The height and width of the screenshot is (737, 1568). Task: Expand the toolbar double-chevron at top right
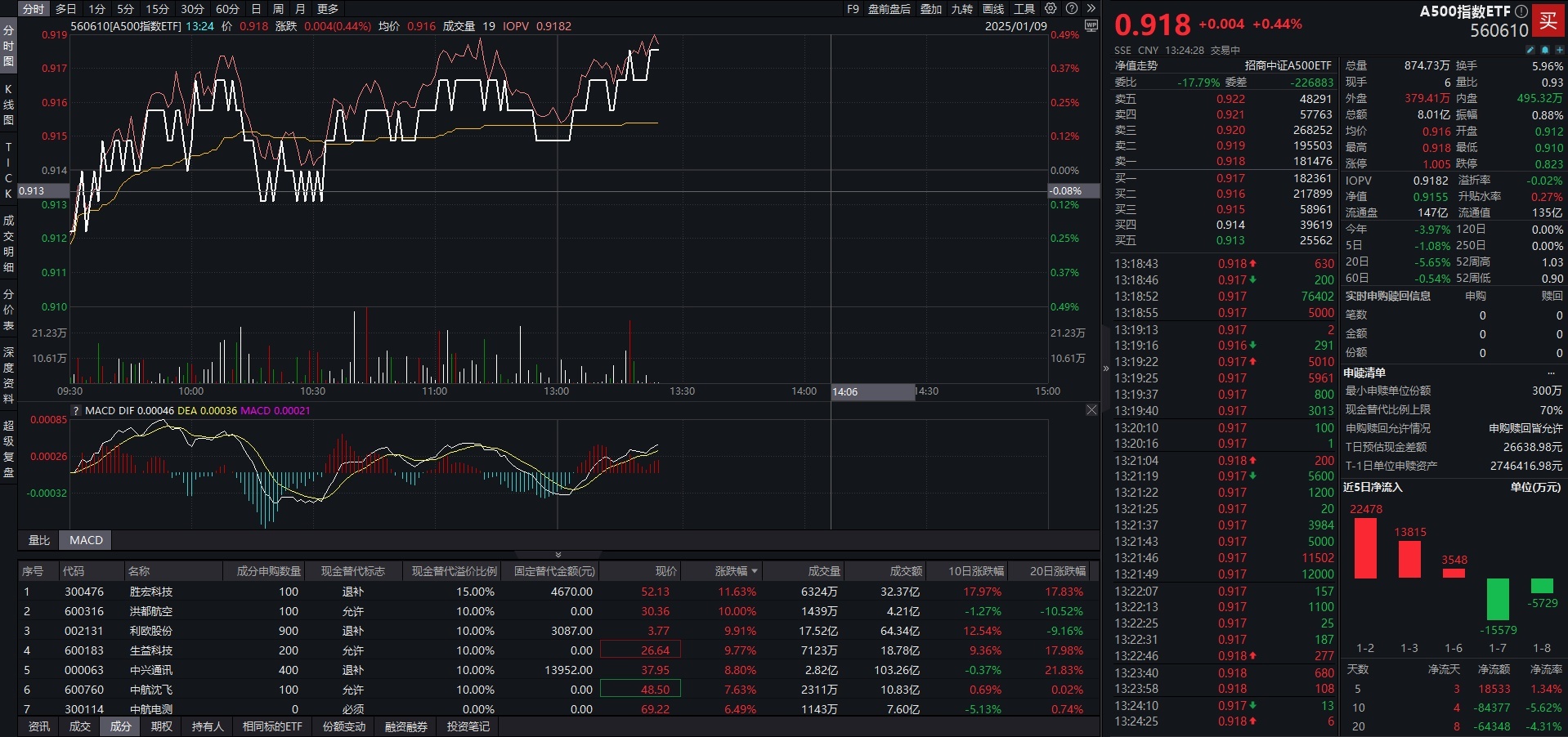(x=1091, y=9)
